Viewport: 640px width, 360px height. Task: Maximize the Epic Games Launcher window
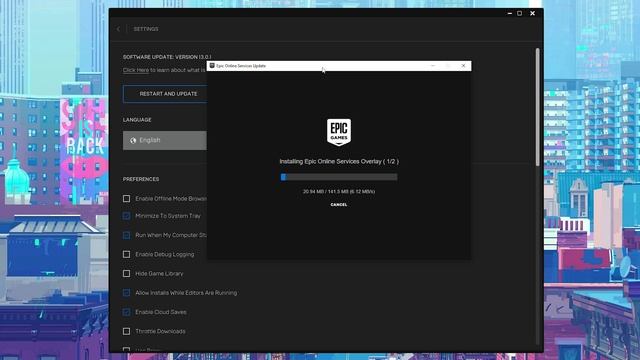tap(520, 13)
